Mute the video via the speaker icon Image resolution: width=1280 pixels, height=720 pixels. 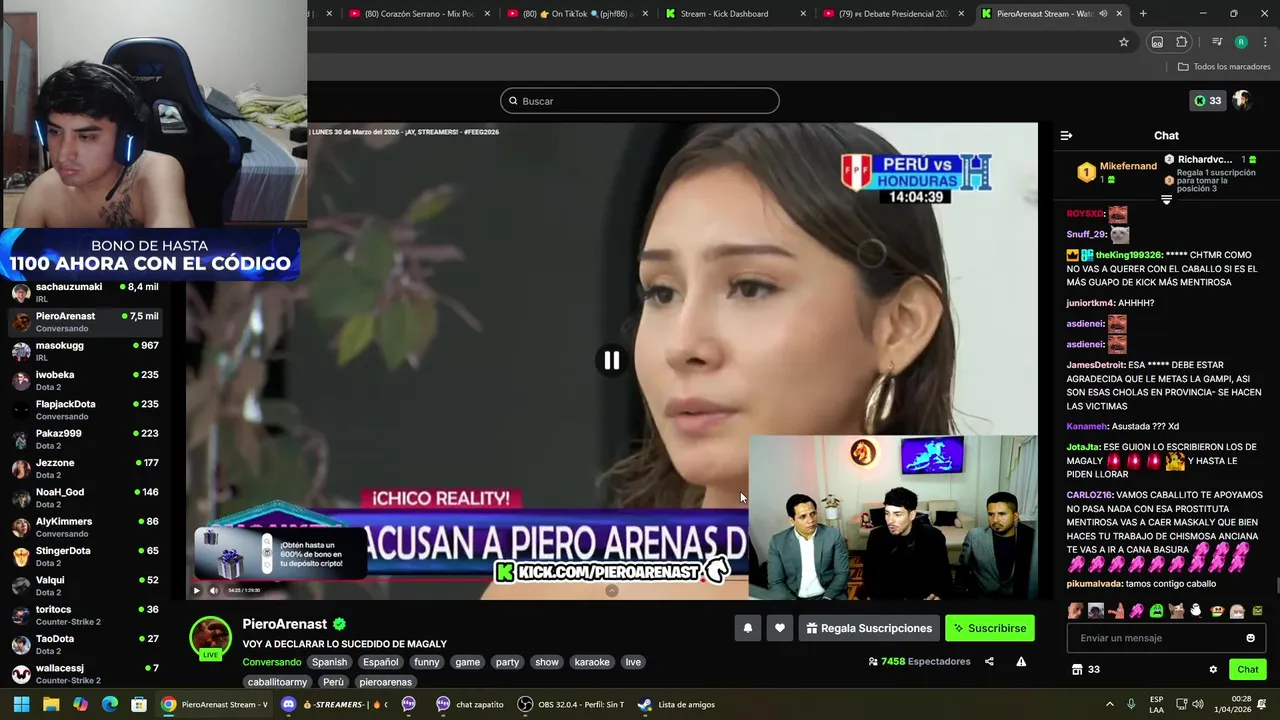[212, 591]
